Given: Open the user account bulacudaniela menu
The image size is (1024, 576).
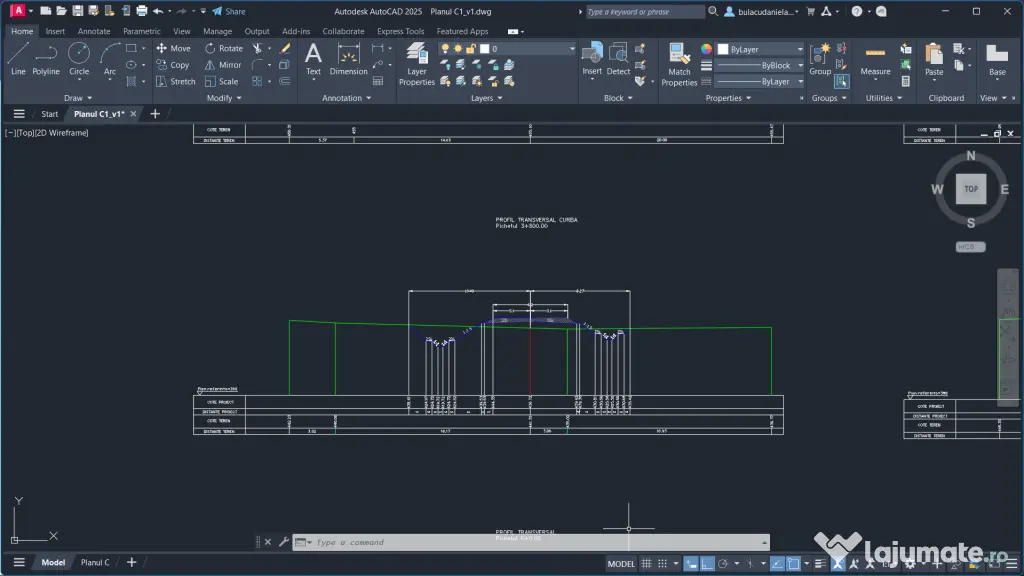Looking at the screenshot, I should (x=761, y=11).
